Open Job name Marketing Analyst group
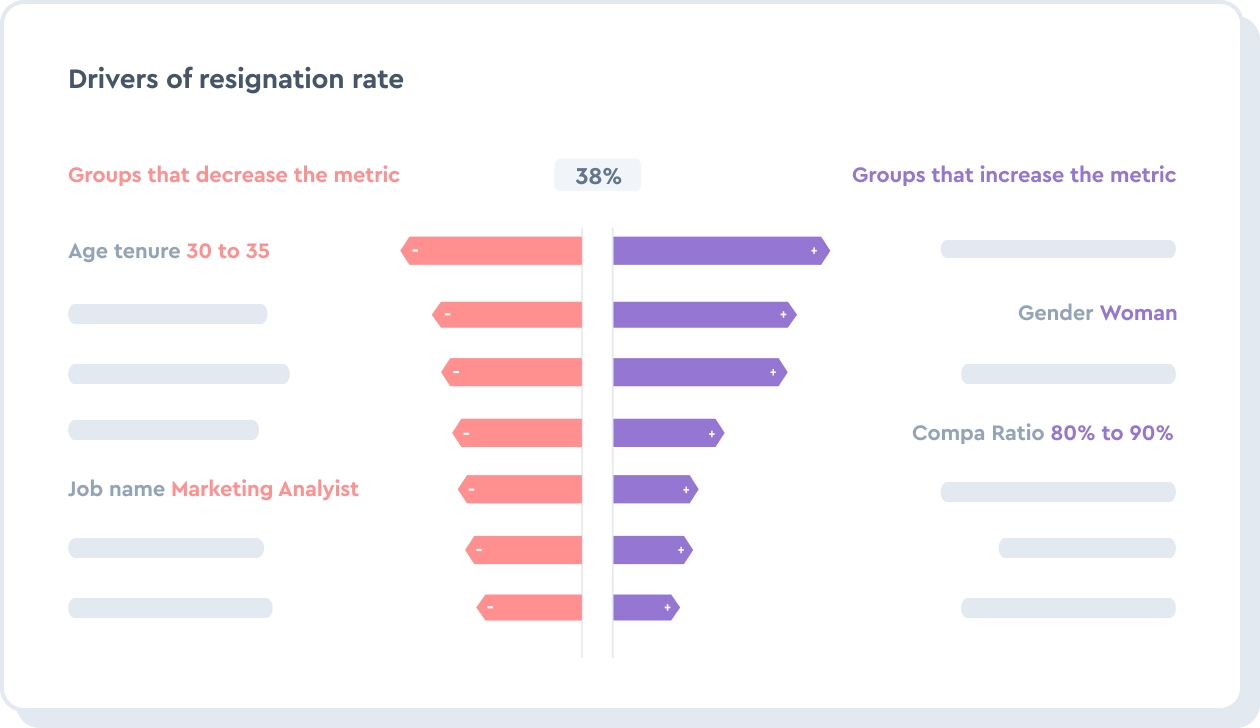Viewport: 1260px width, 728px height. (213, 489)
